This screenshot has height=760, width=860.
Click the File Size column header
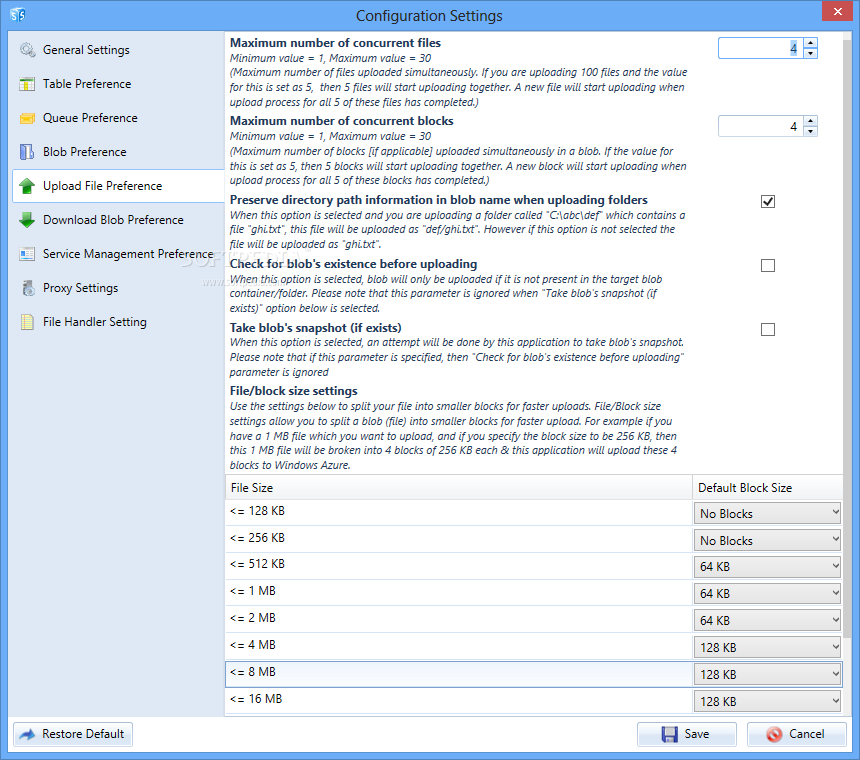point(459,487)
